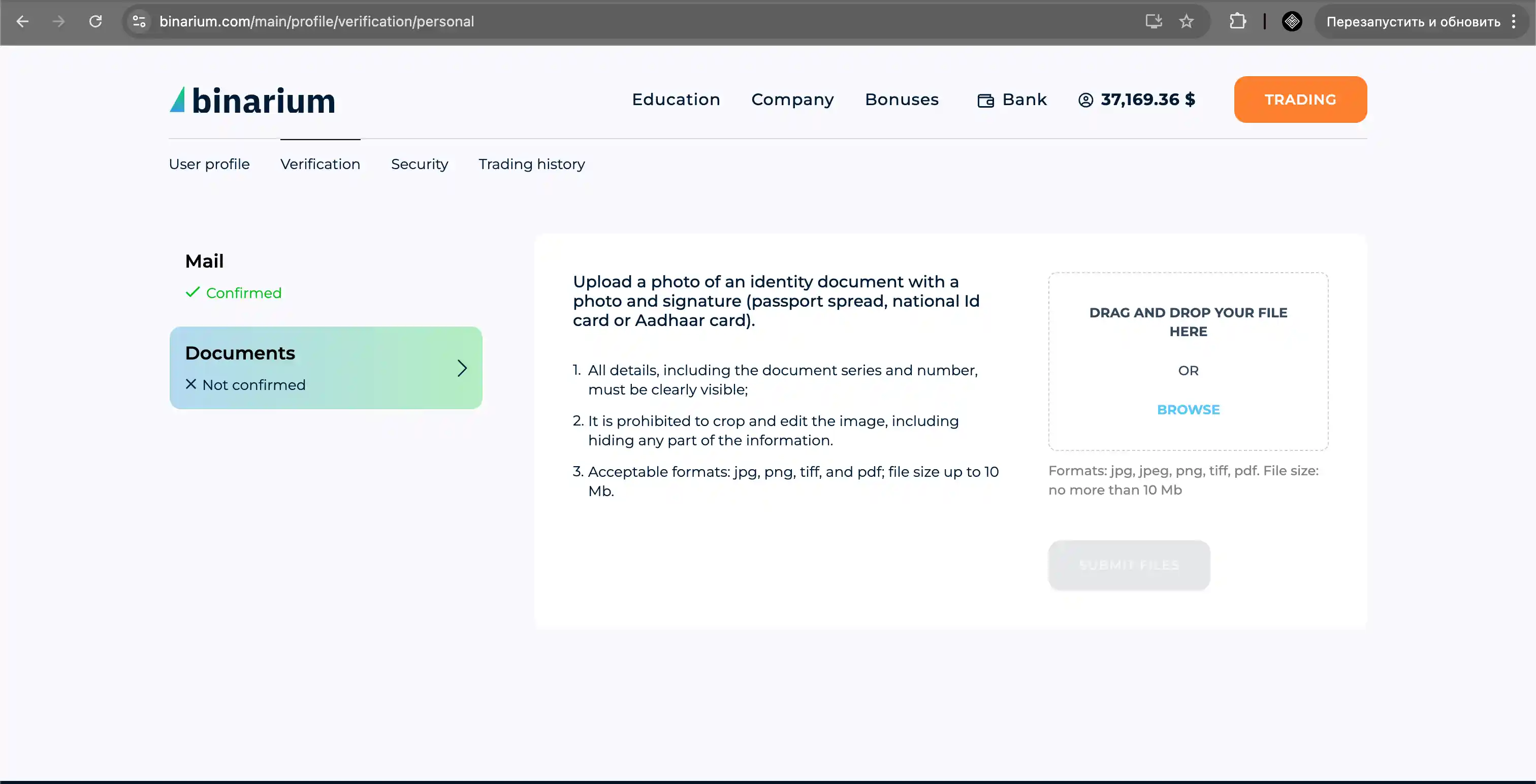Bookmark this page with the star icon
This screenshot has height=784, width=1536.
[x=1187, y=21]
